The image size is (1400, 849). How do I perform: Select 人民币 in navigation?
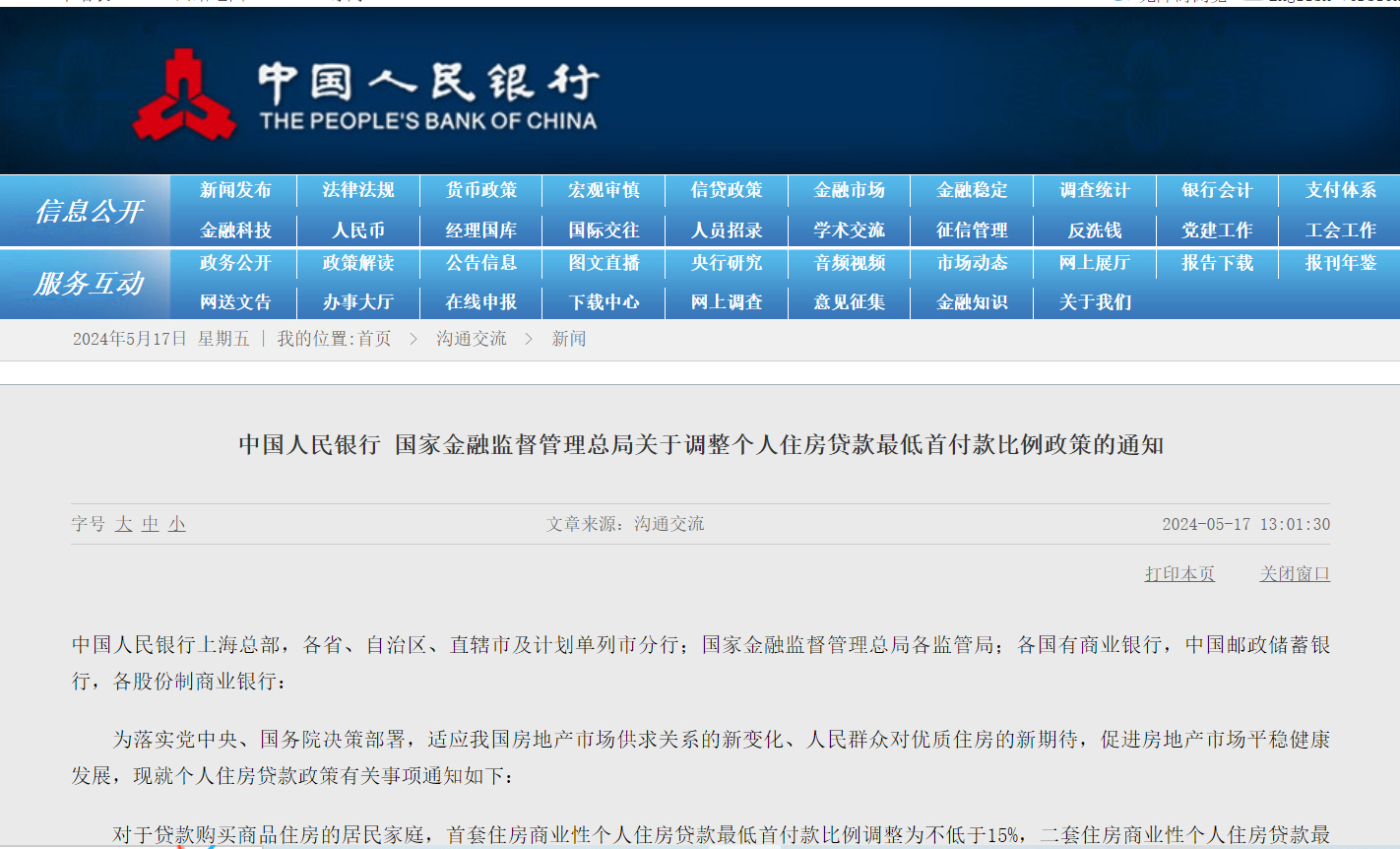pyautogui.click(x=358, y=230)
